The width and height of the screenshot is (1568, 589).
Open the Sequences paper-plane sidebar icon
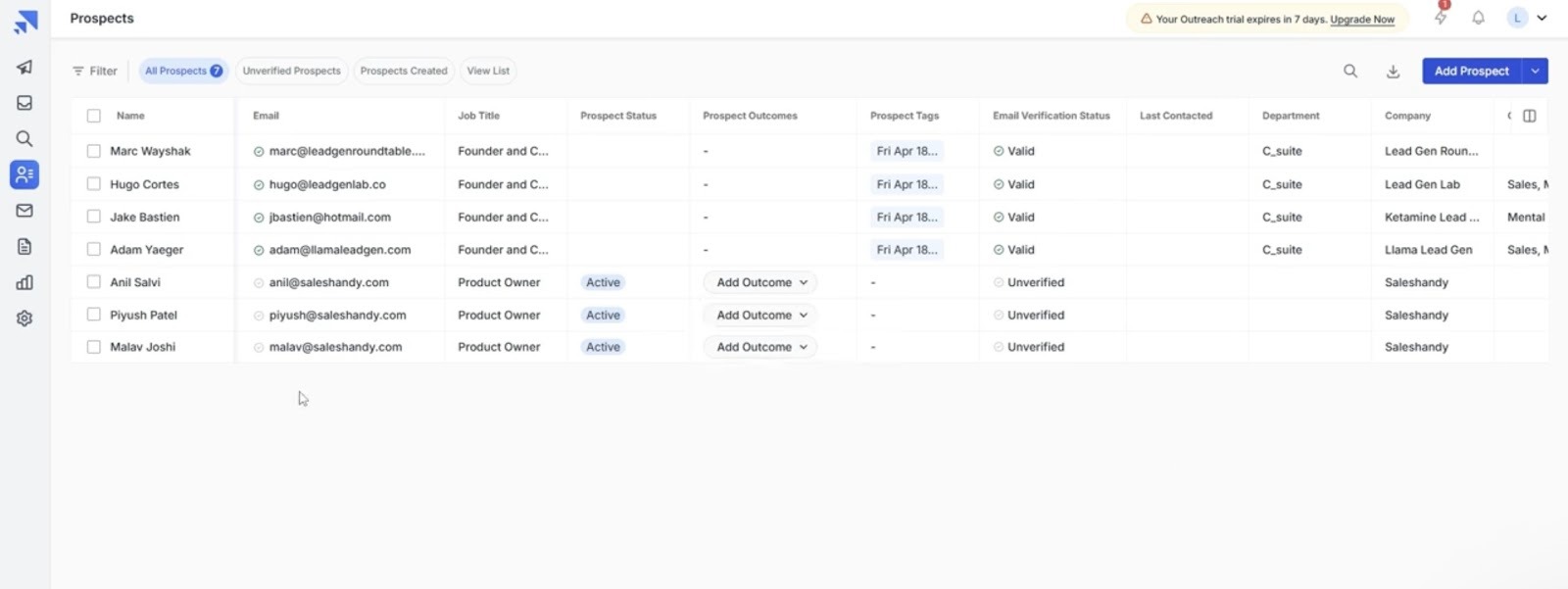(x=24, y=67)
